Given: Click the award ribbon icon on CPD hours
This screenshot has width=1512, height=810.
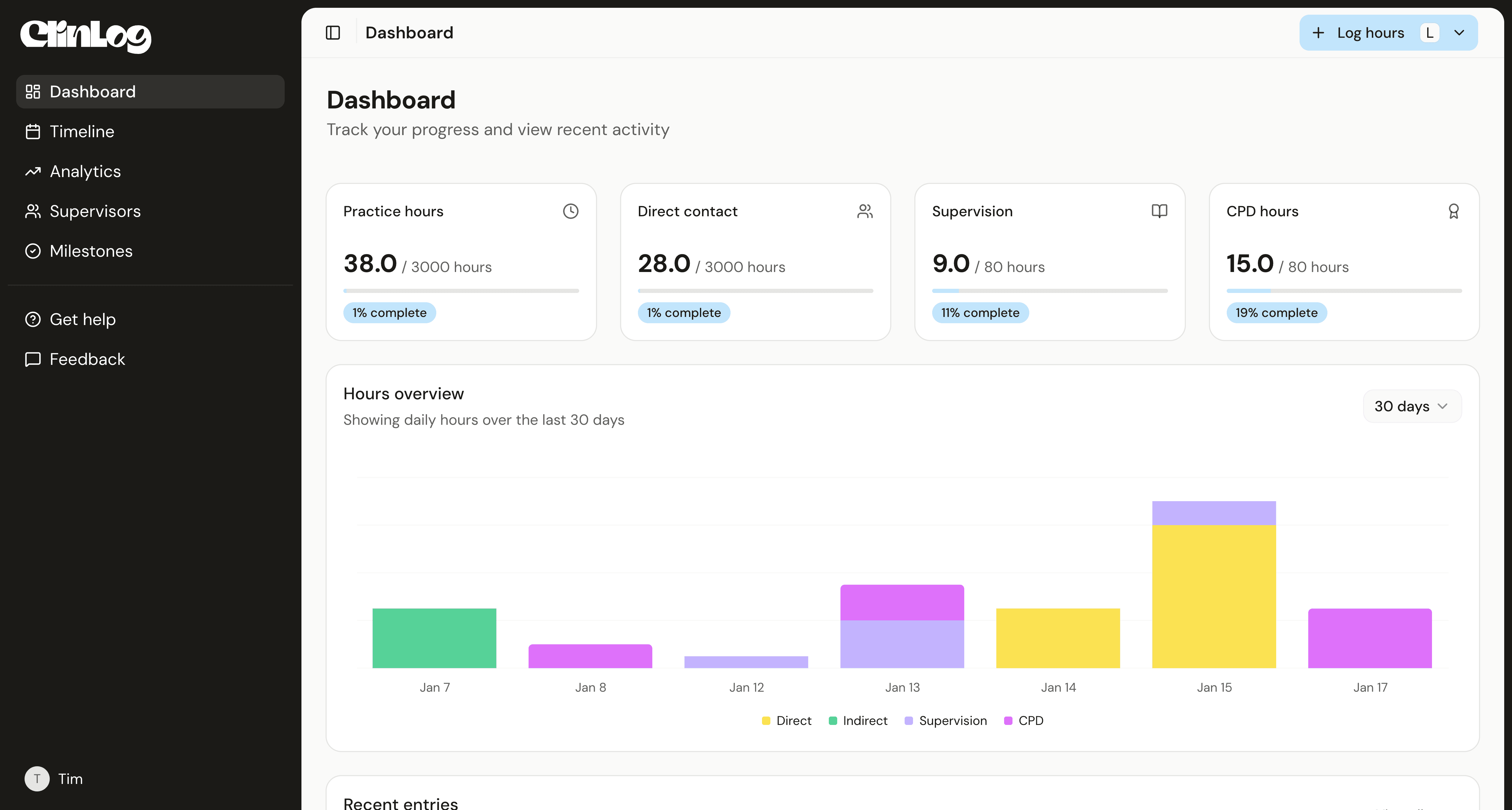Looking at the screenshot, I should [x=1453, y=211].
